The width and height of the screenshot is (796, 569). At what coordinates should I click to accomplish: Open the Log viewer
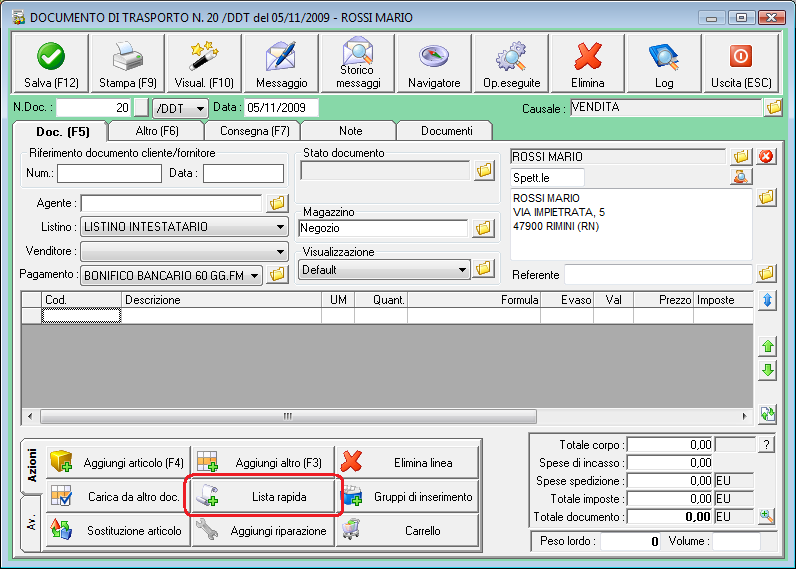point(664,63)
